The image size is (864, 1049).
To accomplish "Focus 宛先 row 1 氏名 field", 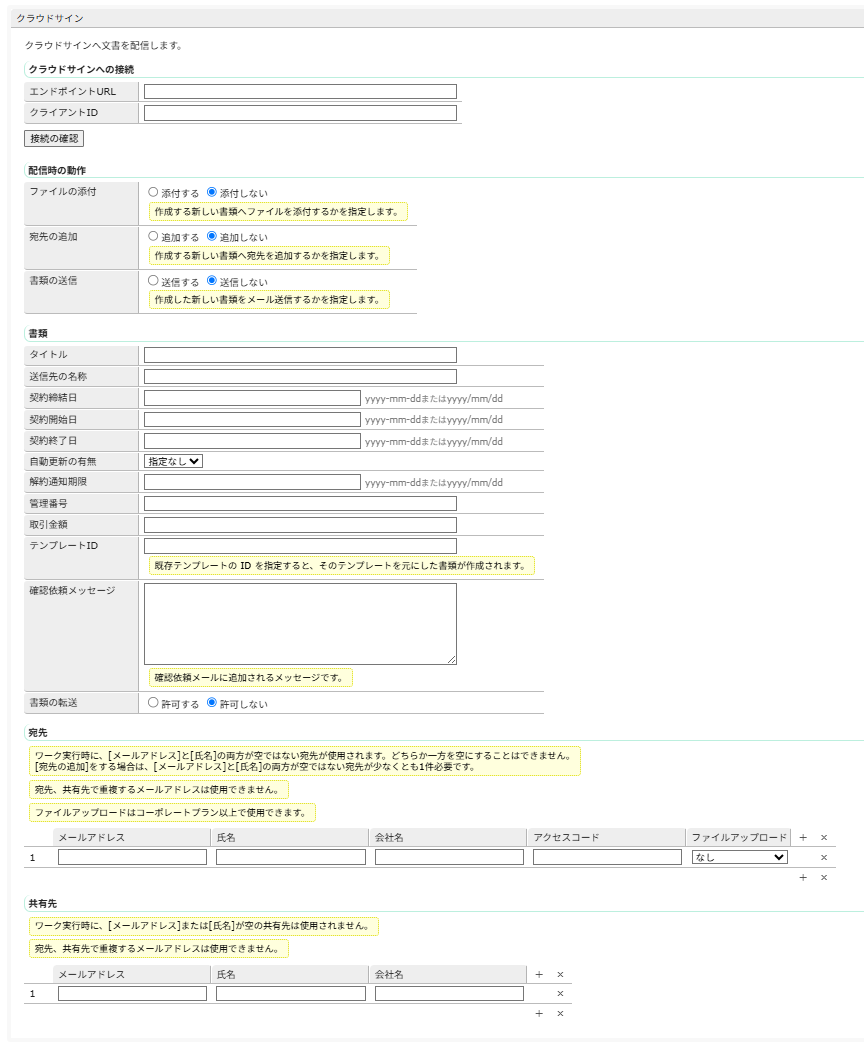I will tap(290, 857).
